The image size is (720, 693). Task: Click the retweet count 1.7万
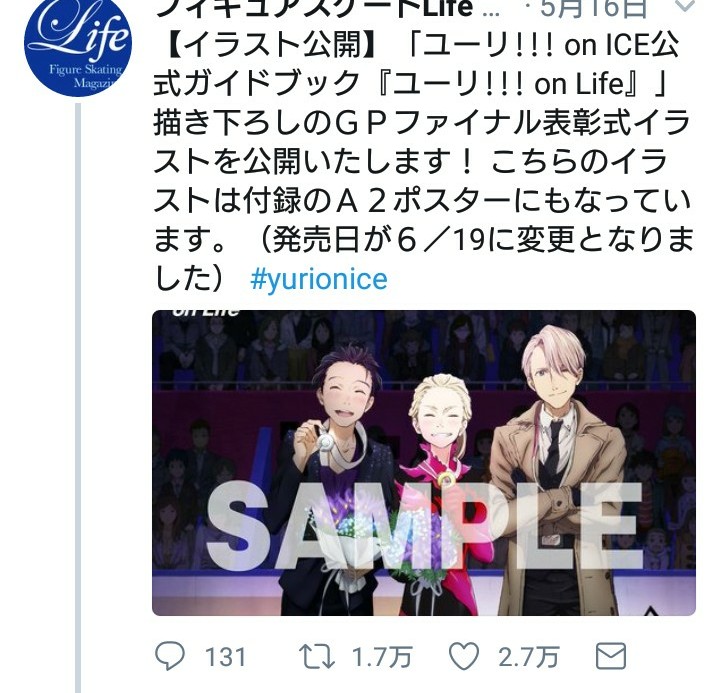pyautogui.click(x=382, y=657)
